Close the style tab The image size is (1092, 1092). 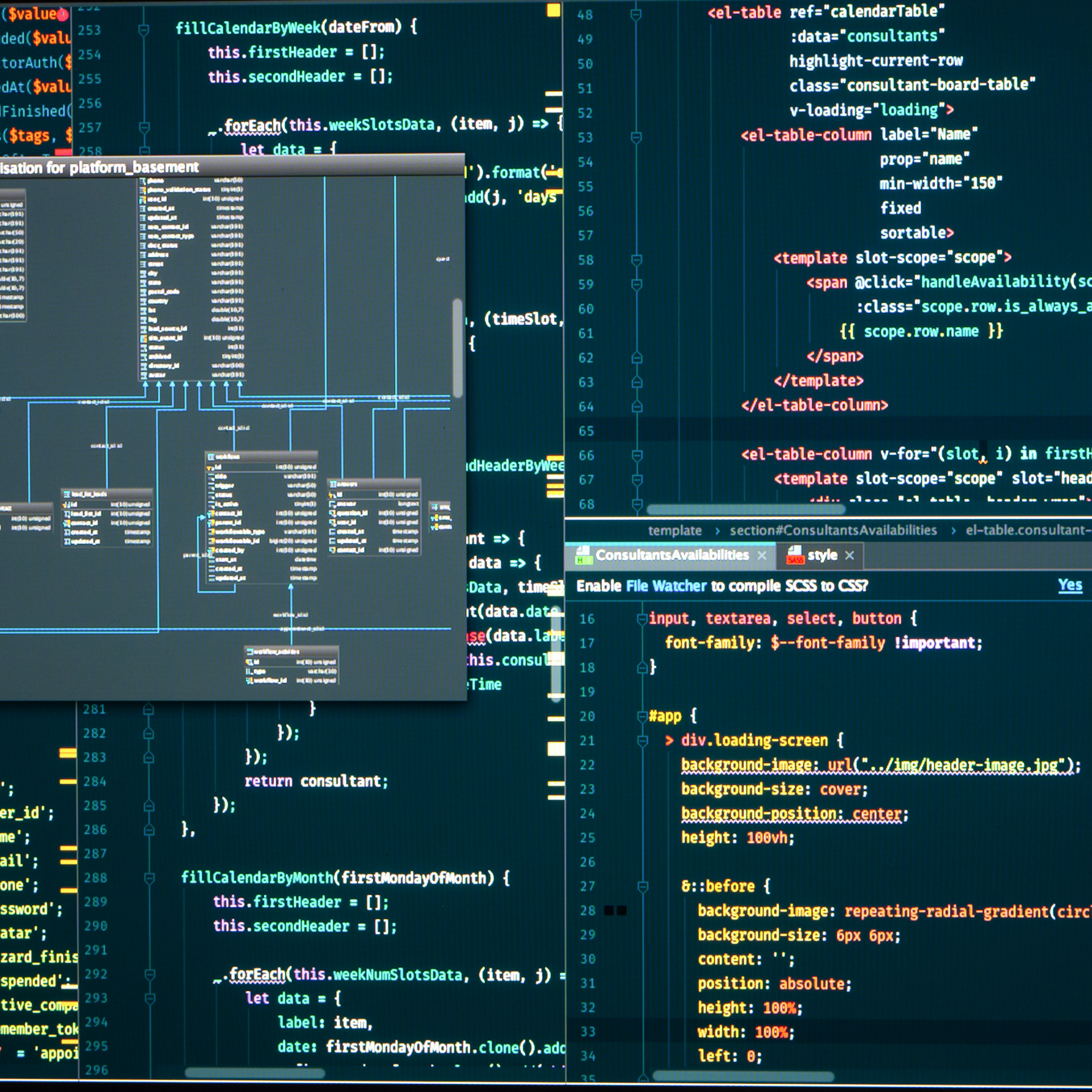tap(849, 556)
